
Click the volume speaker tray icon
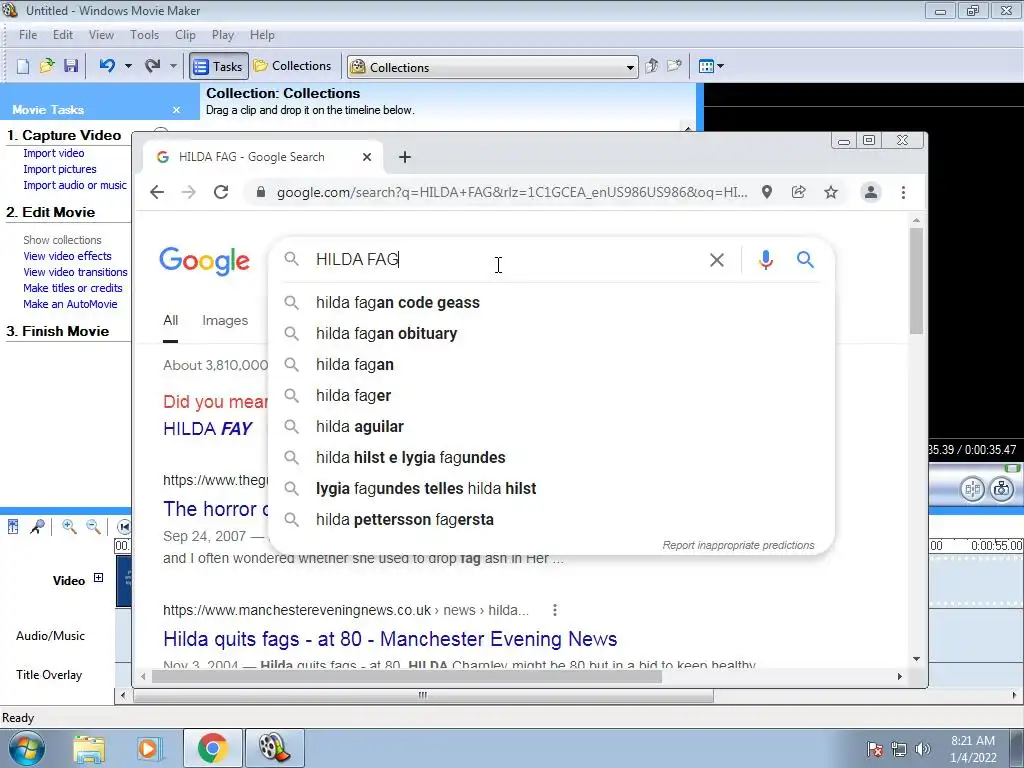click(x=922, y=748)
